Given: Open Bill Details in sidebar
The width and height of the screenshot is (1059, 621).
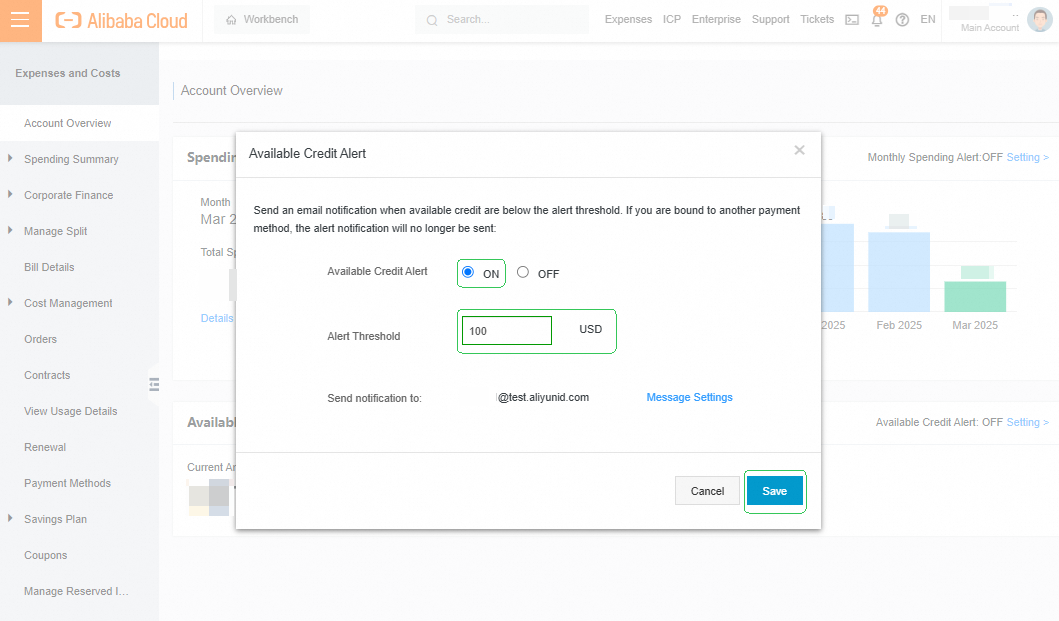Looking at the screenshot, I should [49, 267].
